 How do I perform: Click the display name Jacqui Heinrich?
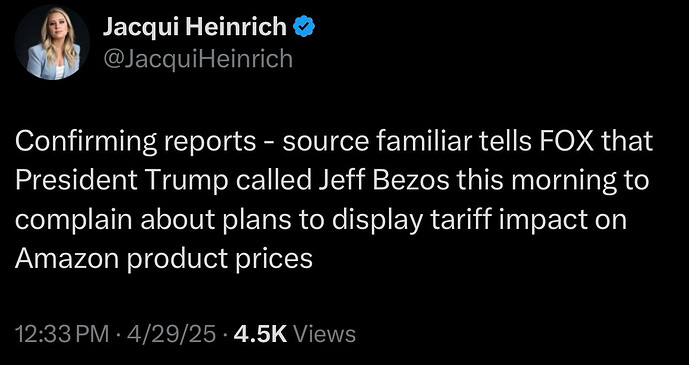195,28
